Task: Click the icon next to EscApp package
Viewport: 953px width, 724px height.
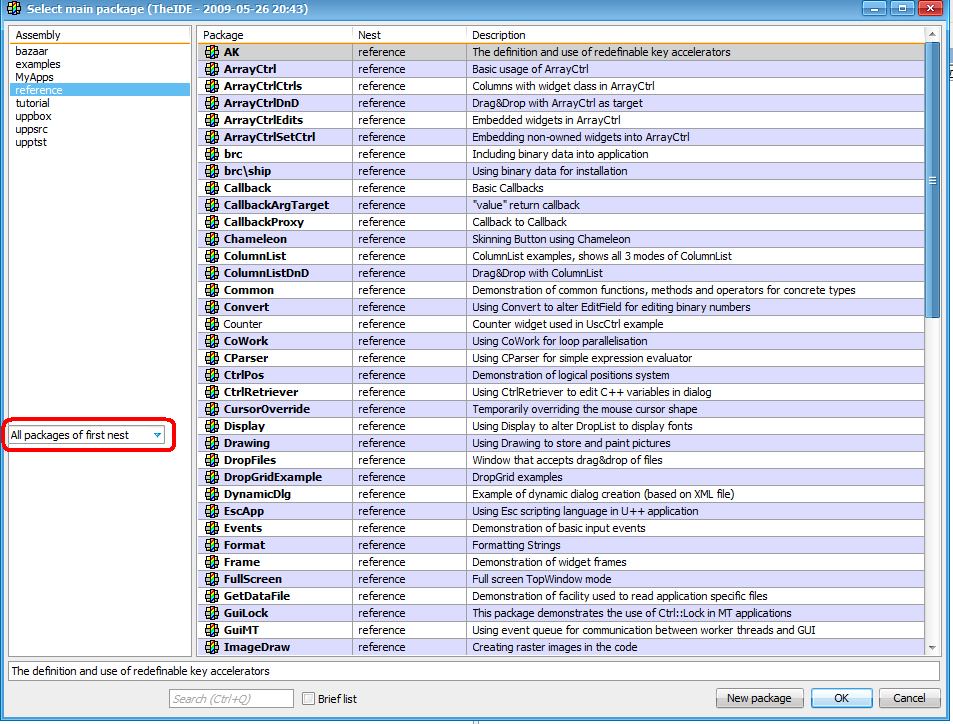Action: coord(211,511)
